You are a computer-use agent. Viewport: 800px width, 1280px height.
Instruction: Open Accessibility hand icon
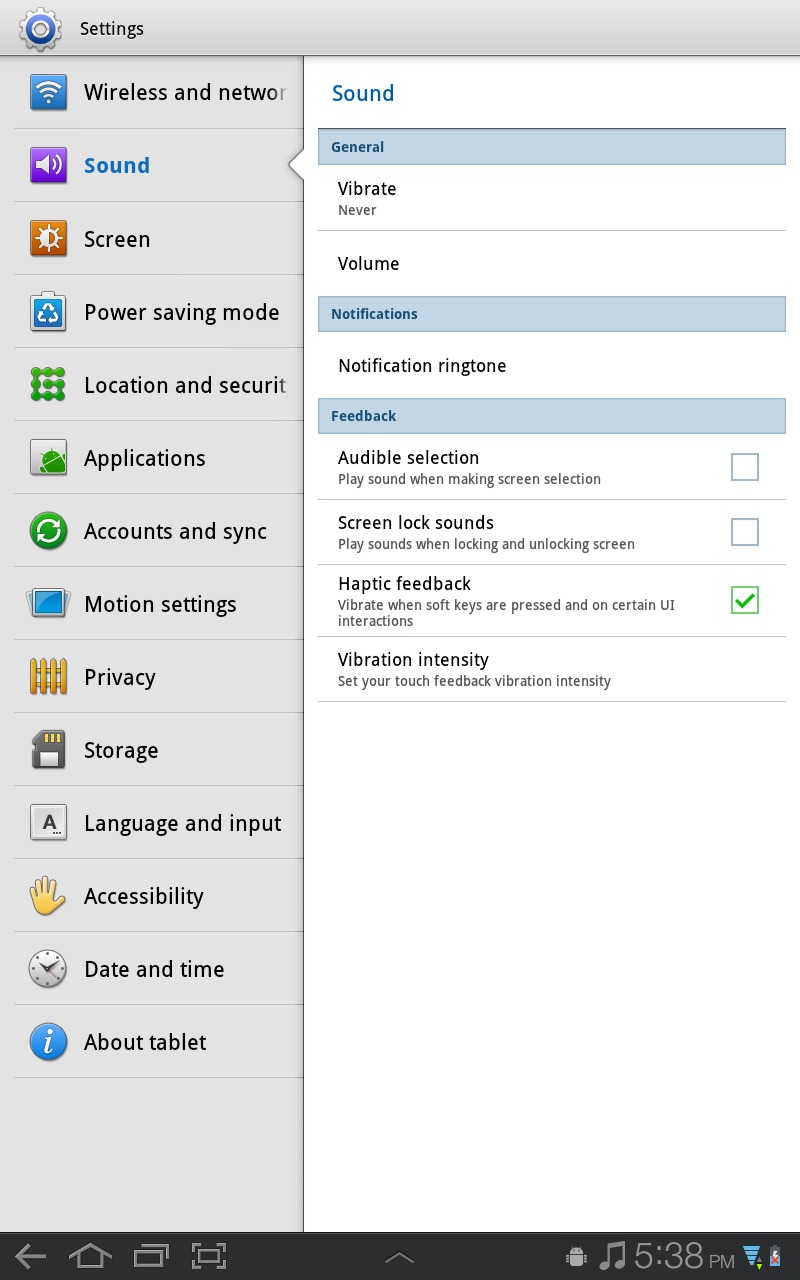(48, 896)
